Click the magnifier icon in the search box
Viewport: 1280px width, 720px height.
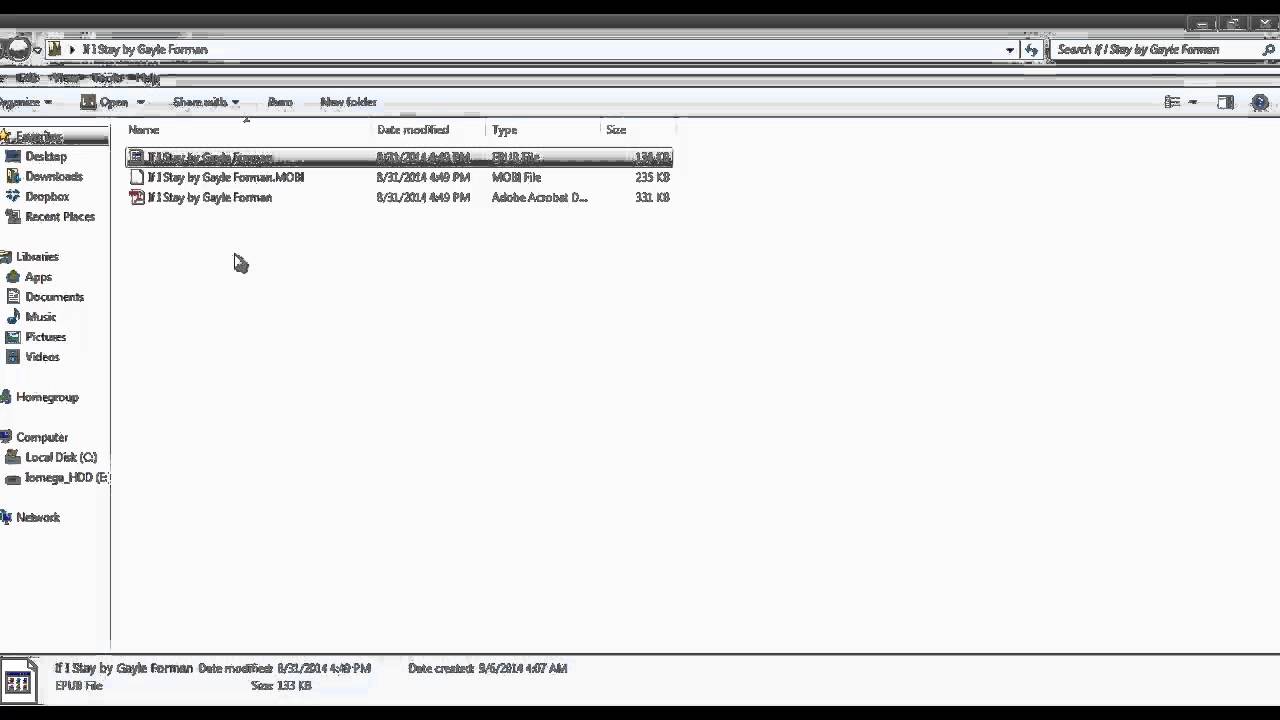click(x=1269, y=49)
